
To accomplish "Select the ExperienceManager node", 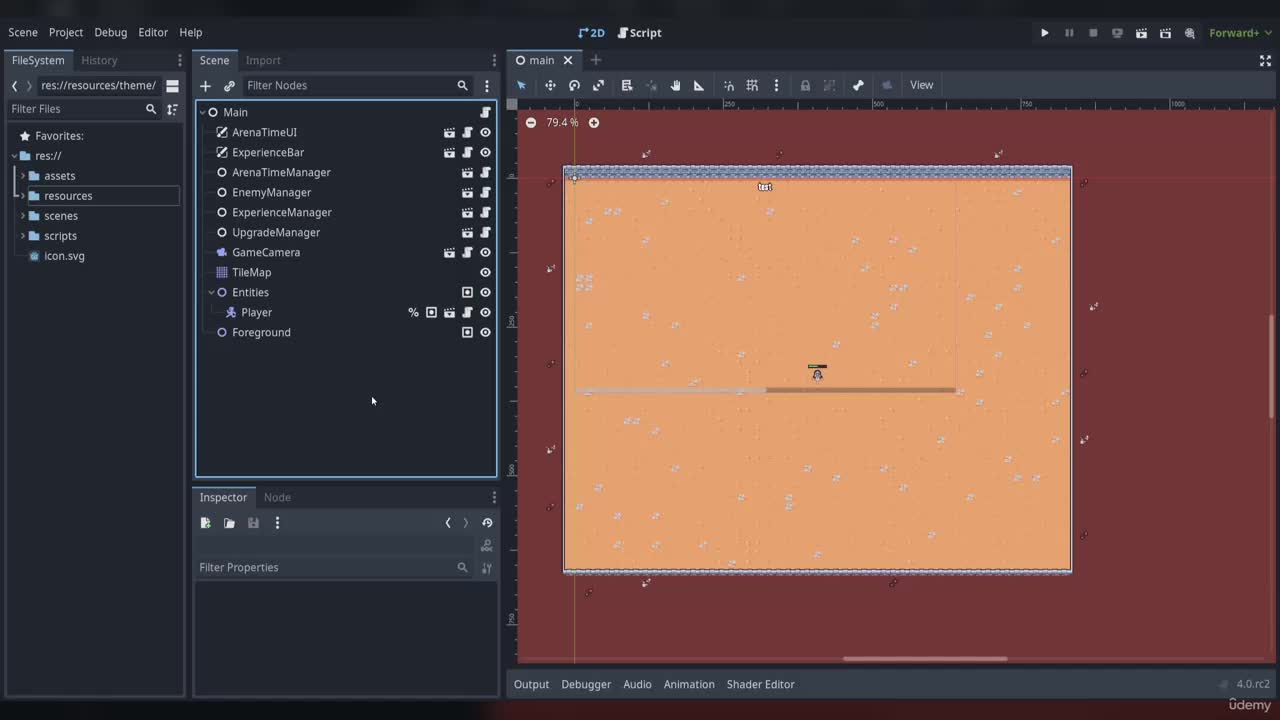I will (x=282, y=212).
